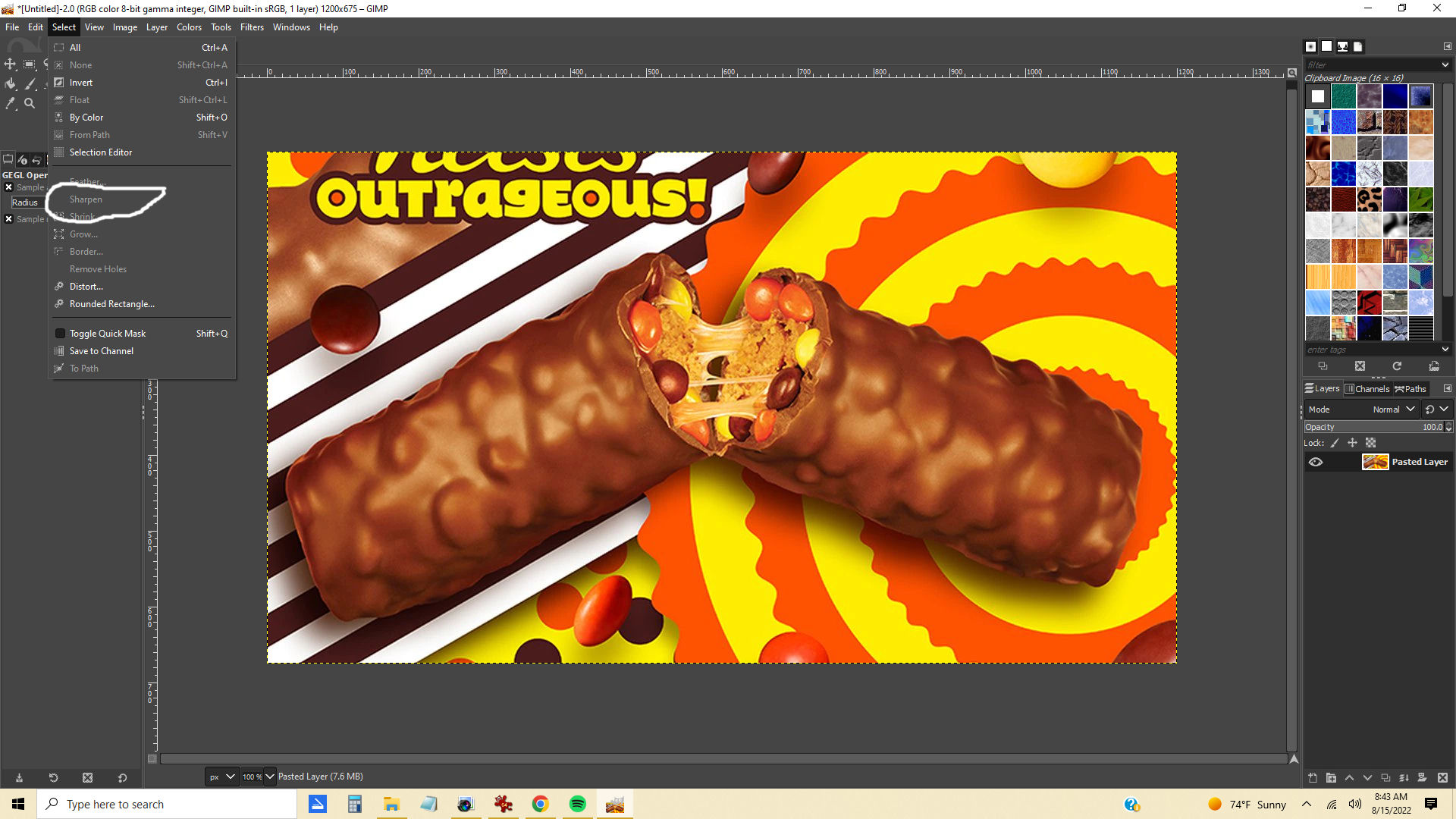Viewport: 1456px width, 819px height.
Task: Duplicate pattern icon below patterns grid
Action: 1323,366
